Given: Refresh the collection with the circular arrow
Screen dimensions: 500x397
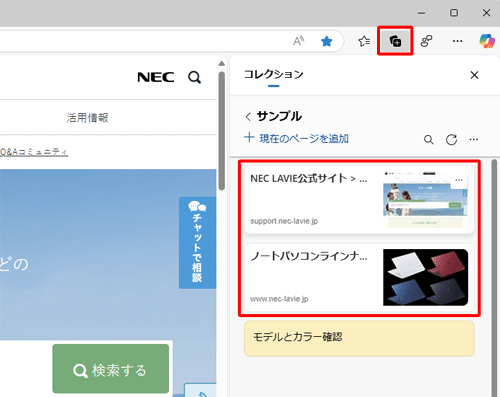Looking at the screenshot, I should pyautogui.click(x=451, y=140).
